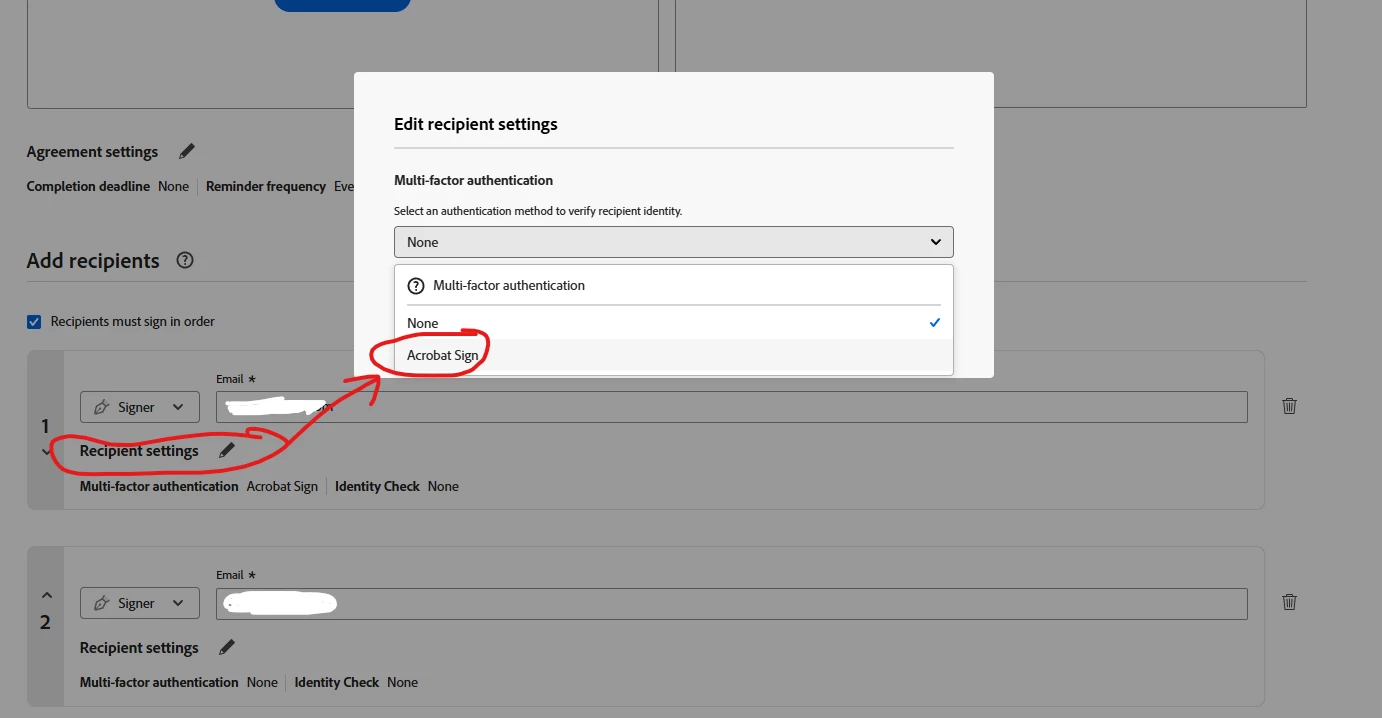
Task: Click the 'Agreement settings' heading
Action: (x=92, y=152)
